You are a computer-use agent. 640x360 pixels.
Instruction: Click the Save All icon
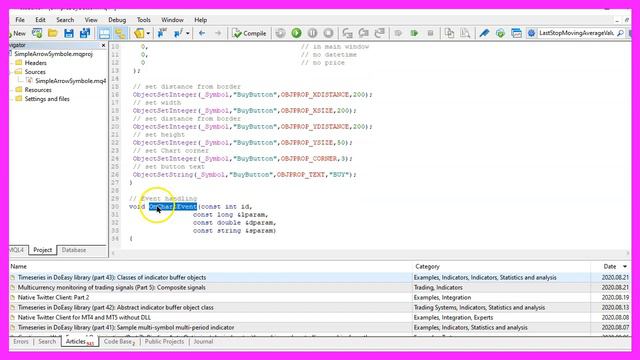84,33
